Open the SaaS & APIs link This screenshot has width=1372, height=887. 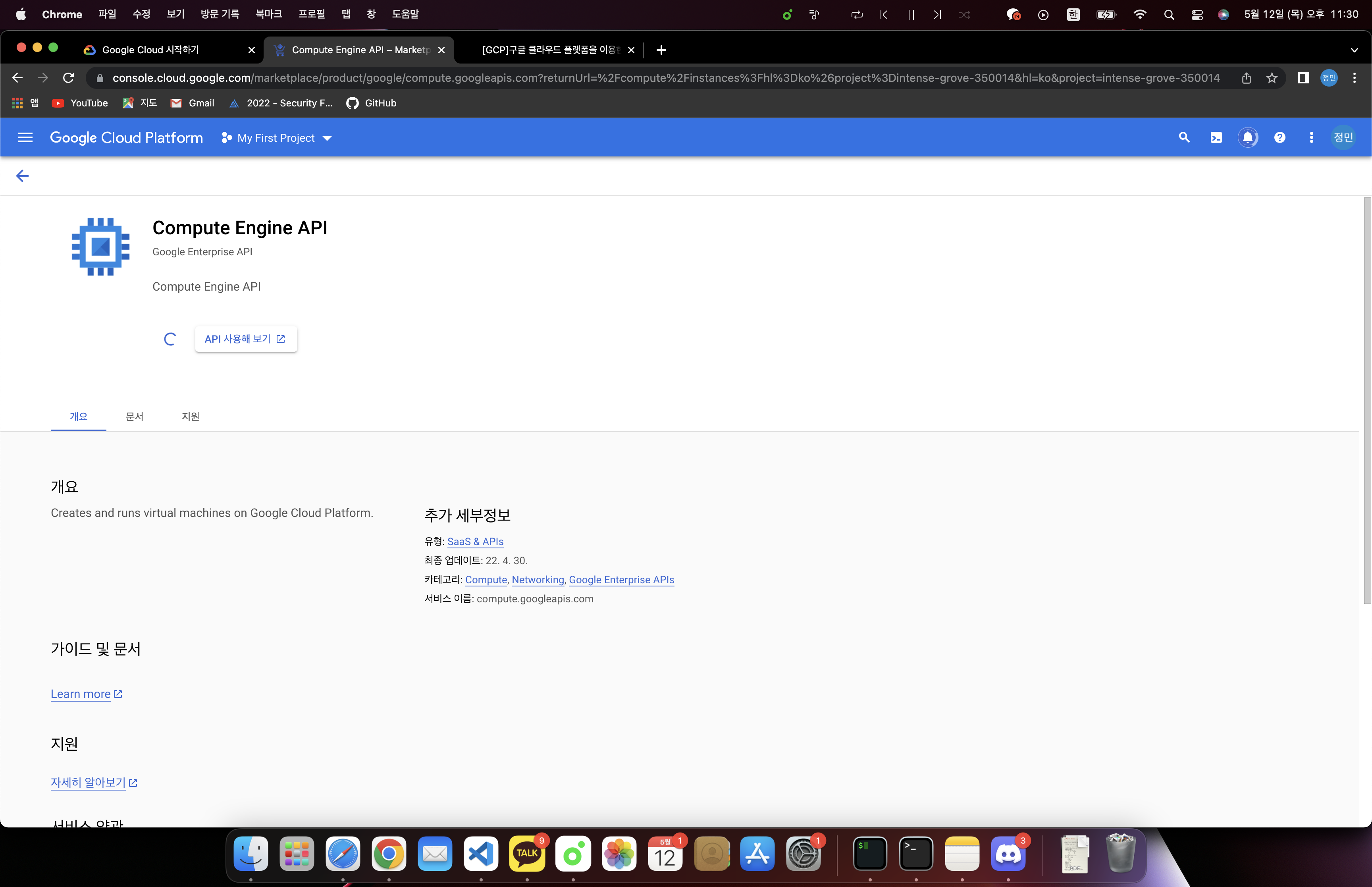click(475, 542)
